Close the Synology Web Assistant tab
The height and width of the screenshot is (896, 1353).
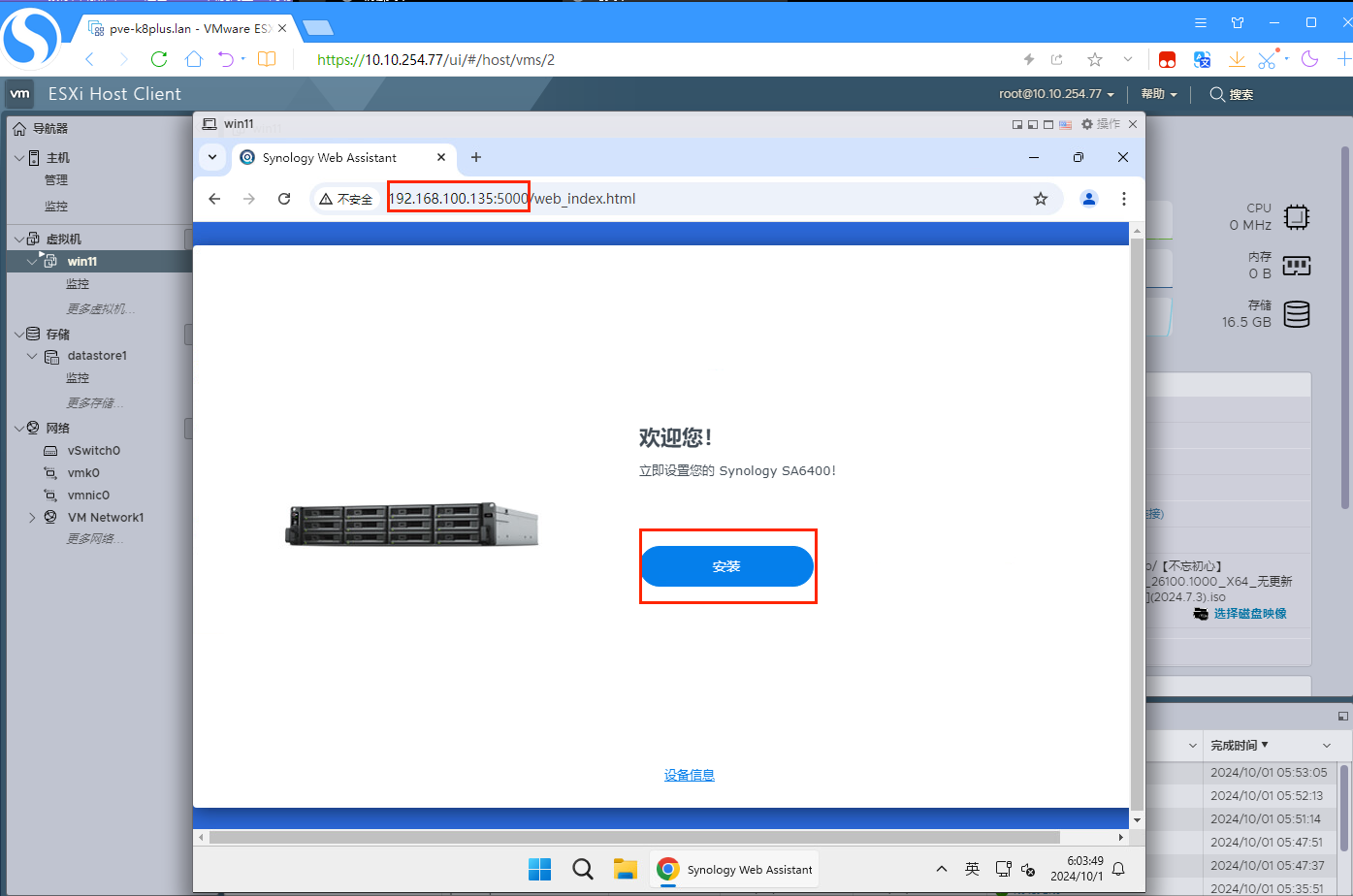point(441,157)
